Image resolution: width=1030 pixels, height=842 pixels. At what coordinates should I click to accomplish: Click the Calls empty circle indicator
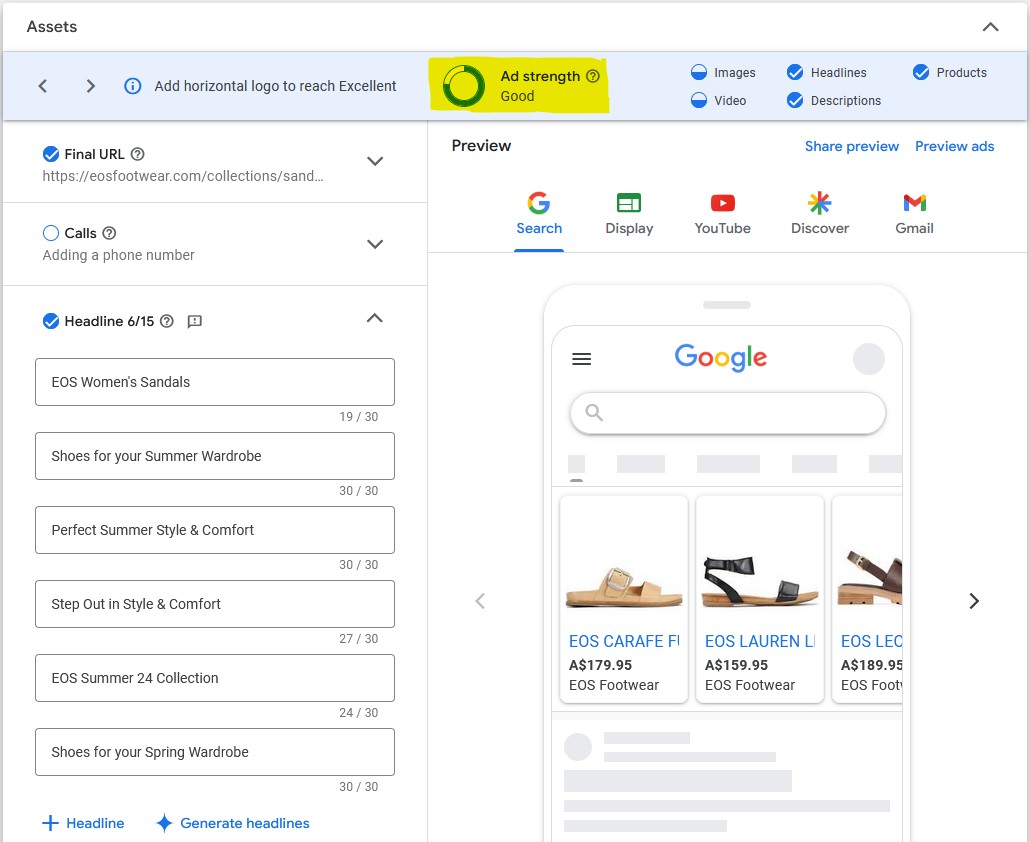pos(51,233)
